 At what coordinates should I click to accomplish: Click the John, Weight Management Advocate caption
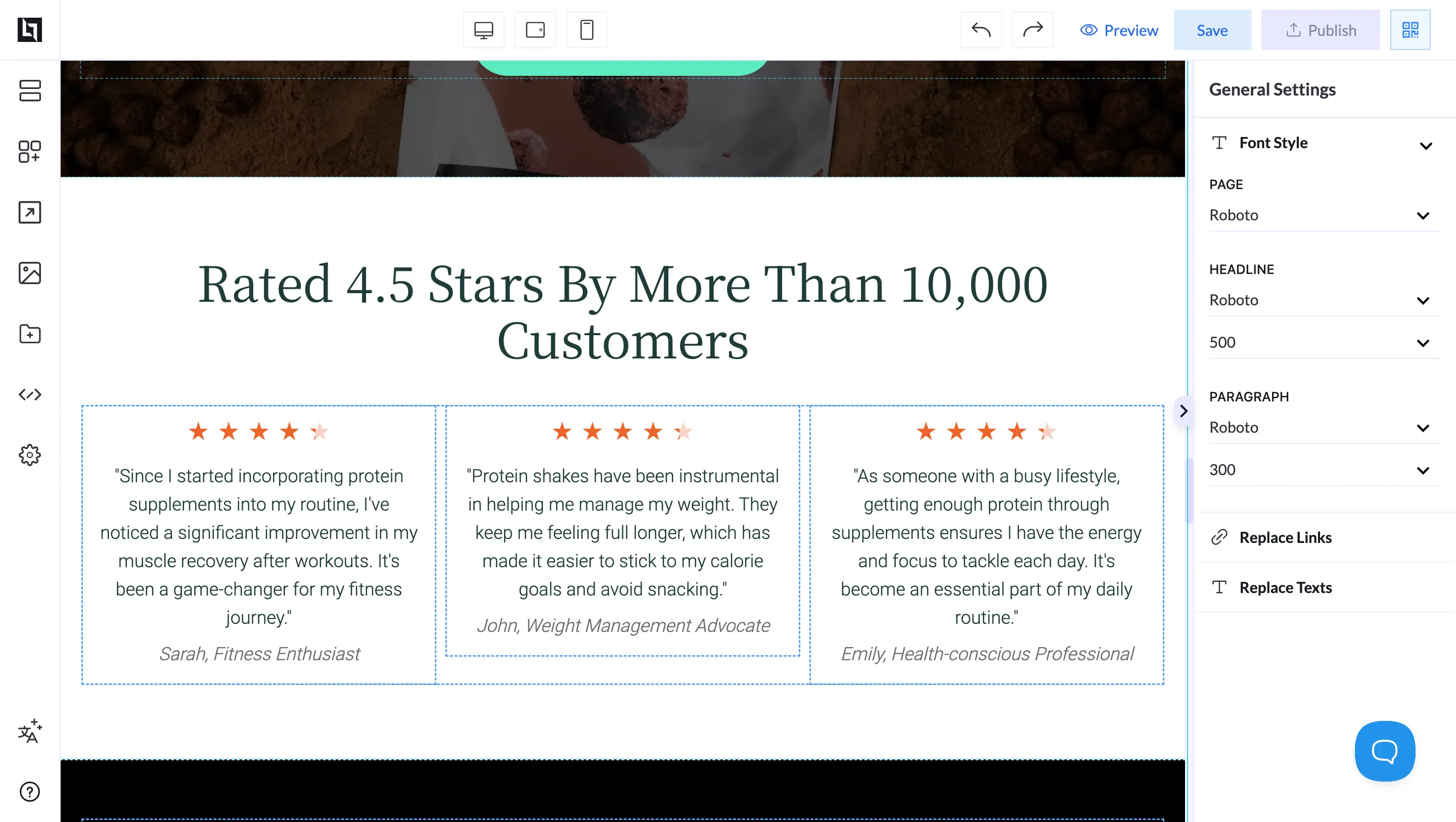coord(623,625)
